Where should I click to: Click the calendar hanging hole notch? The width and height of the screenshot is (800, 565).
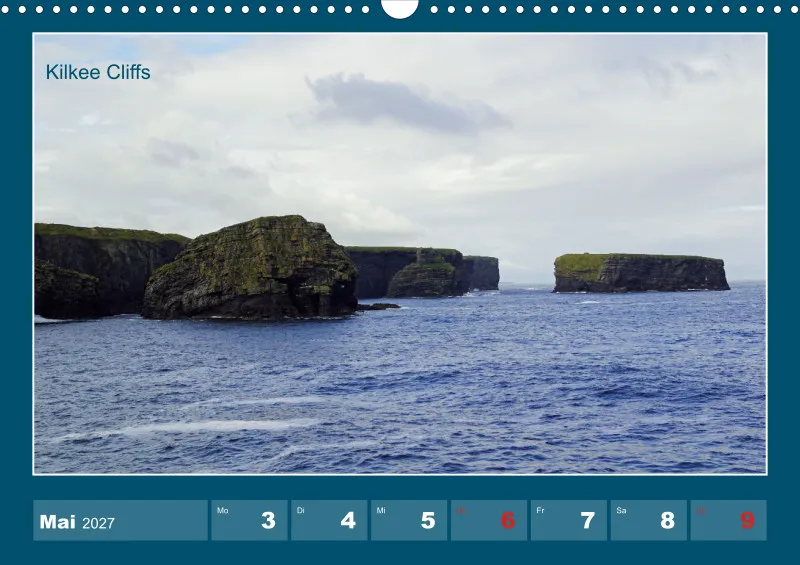click(x=400, y=7)
